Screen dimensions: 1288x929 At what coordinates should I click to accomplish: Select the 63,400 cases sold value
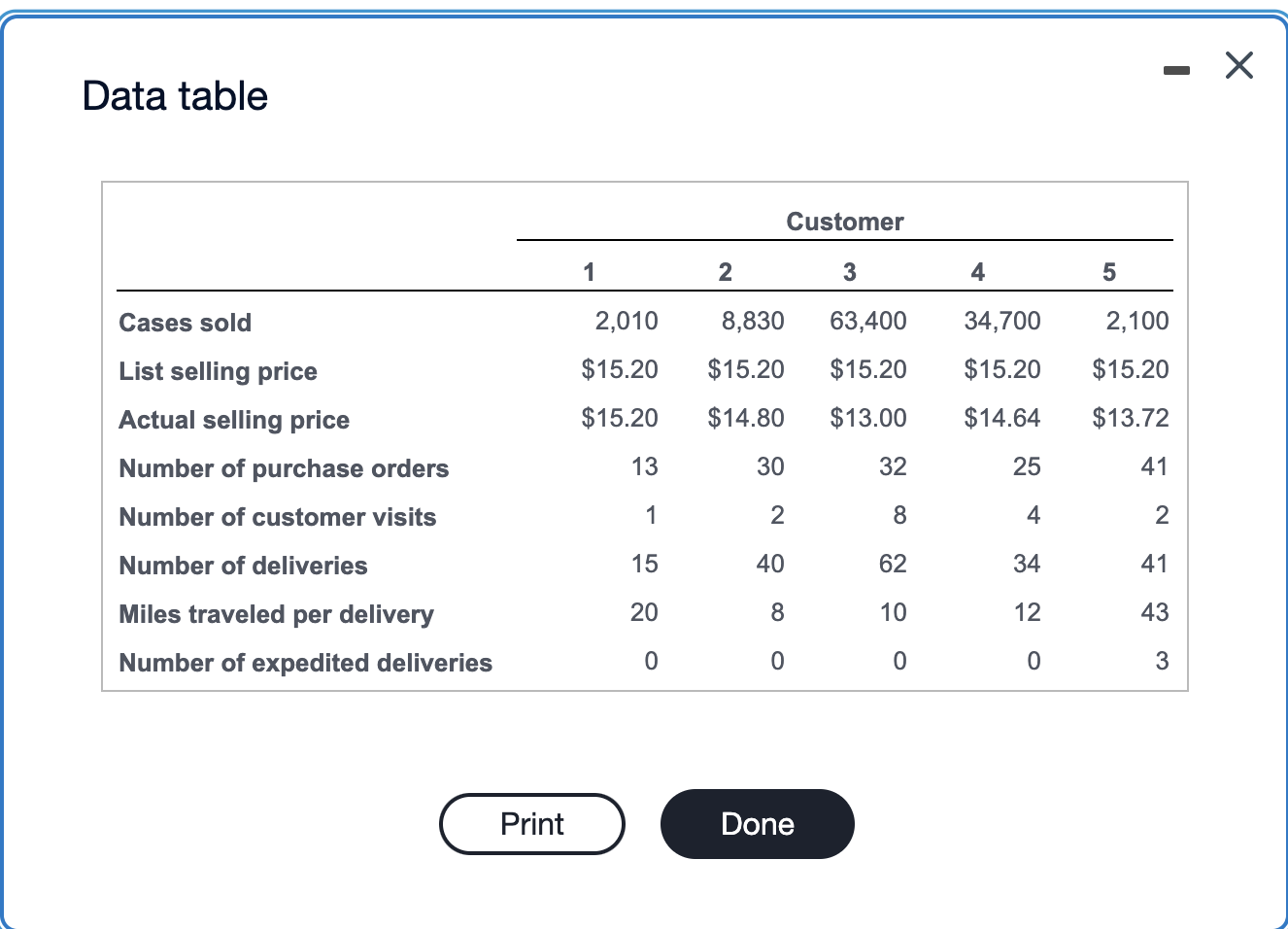867,321
